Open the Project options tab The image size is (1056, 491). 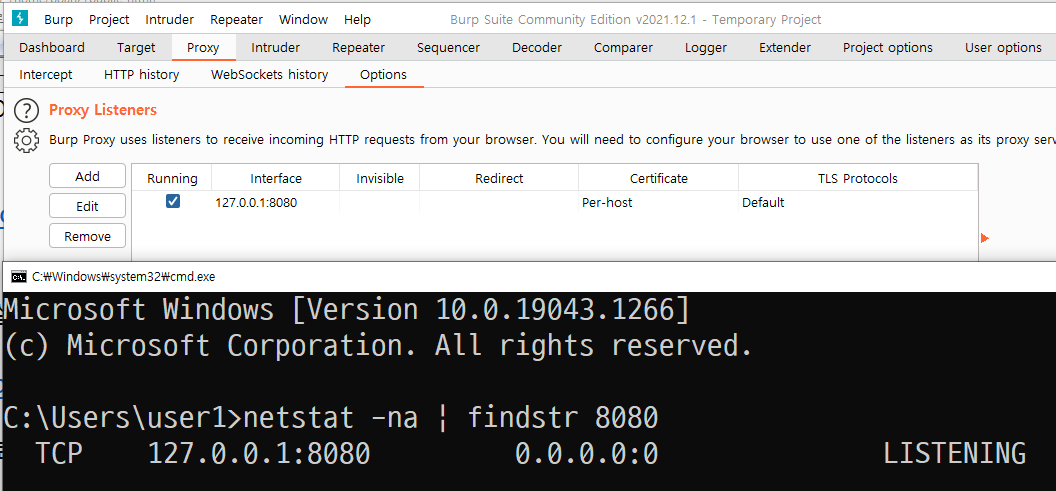point(888,48)
